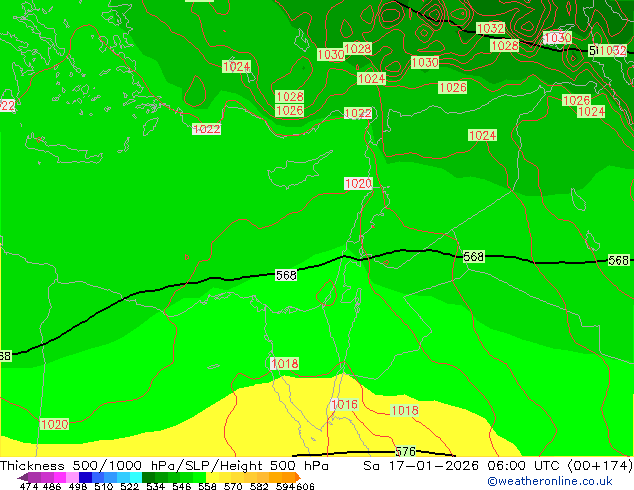The image size is (634, 490).
Task: Pick the bright yellow legend swatch after 558
Action: click(x=212, y=477)
